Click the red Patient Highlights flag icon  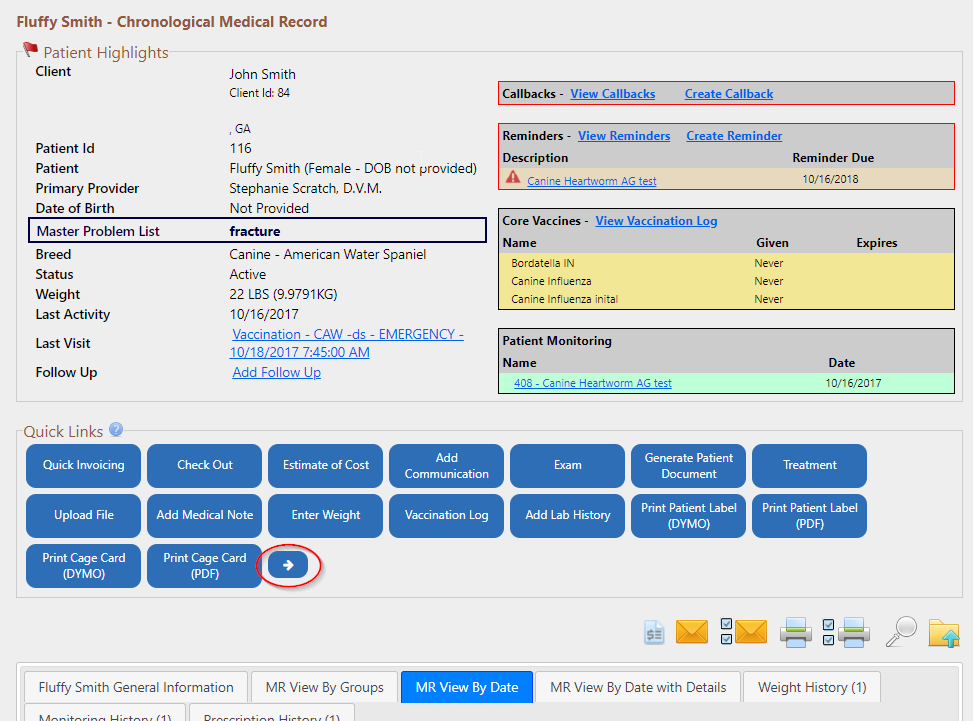click(x=30, y=49)
